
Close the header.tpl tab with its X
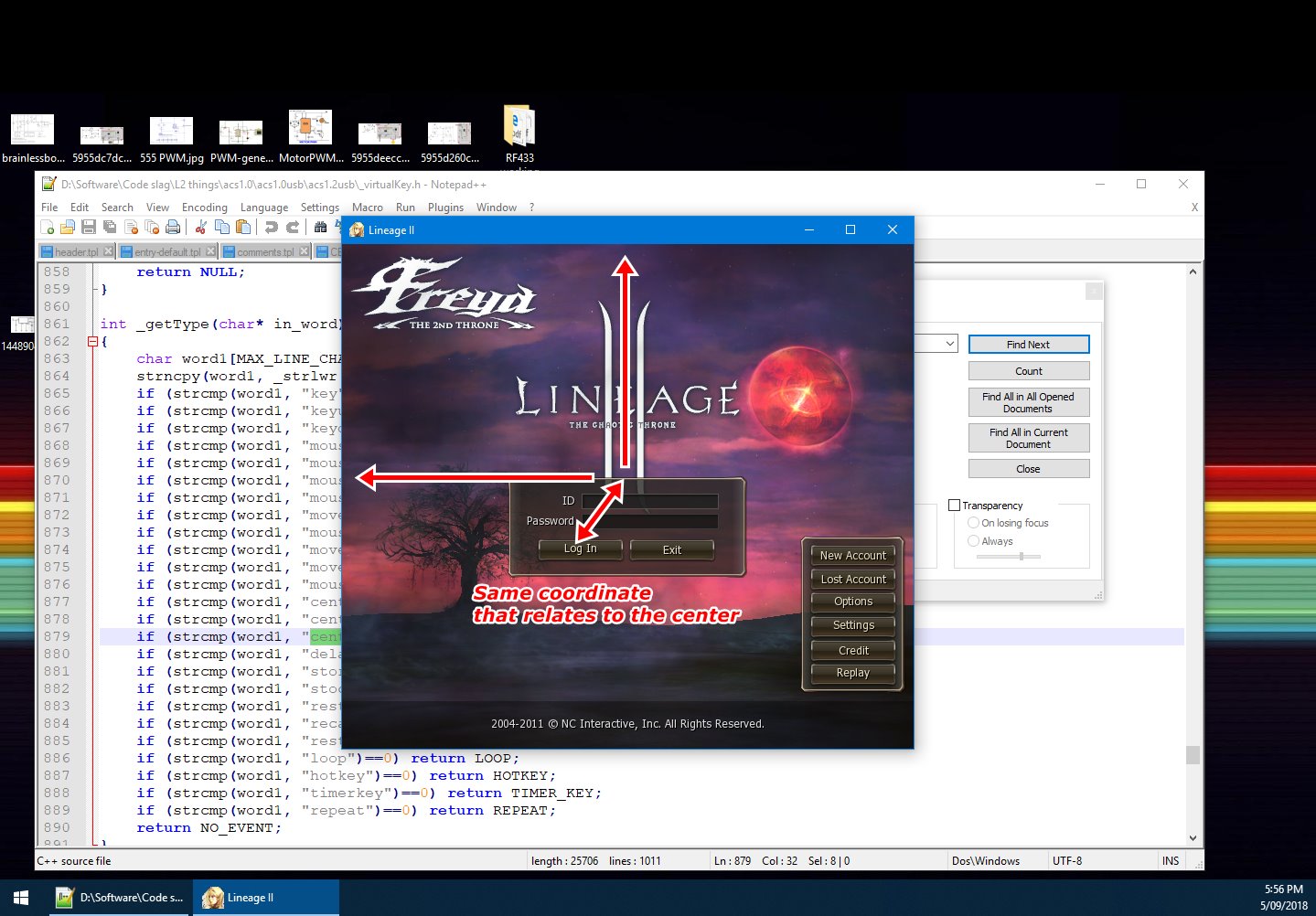[x=108, y=251]
